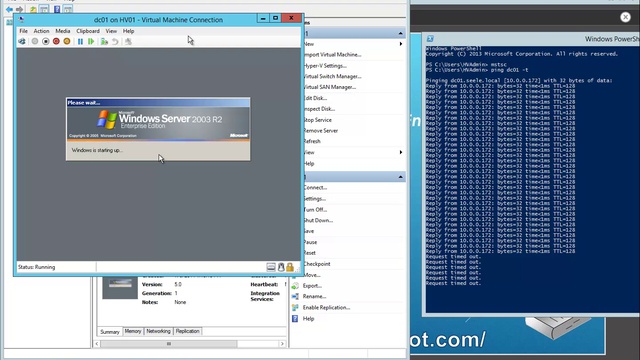Click the padlock status icon in VM window
The image size is (640, 360).
coord(290,267)
